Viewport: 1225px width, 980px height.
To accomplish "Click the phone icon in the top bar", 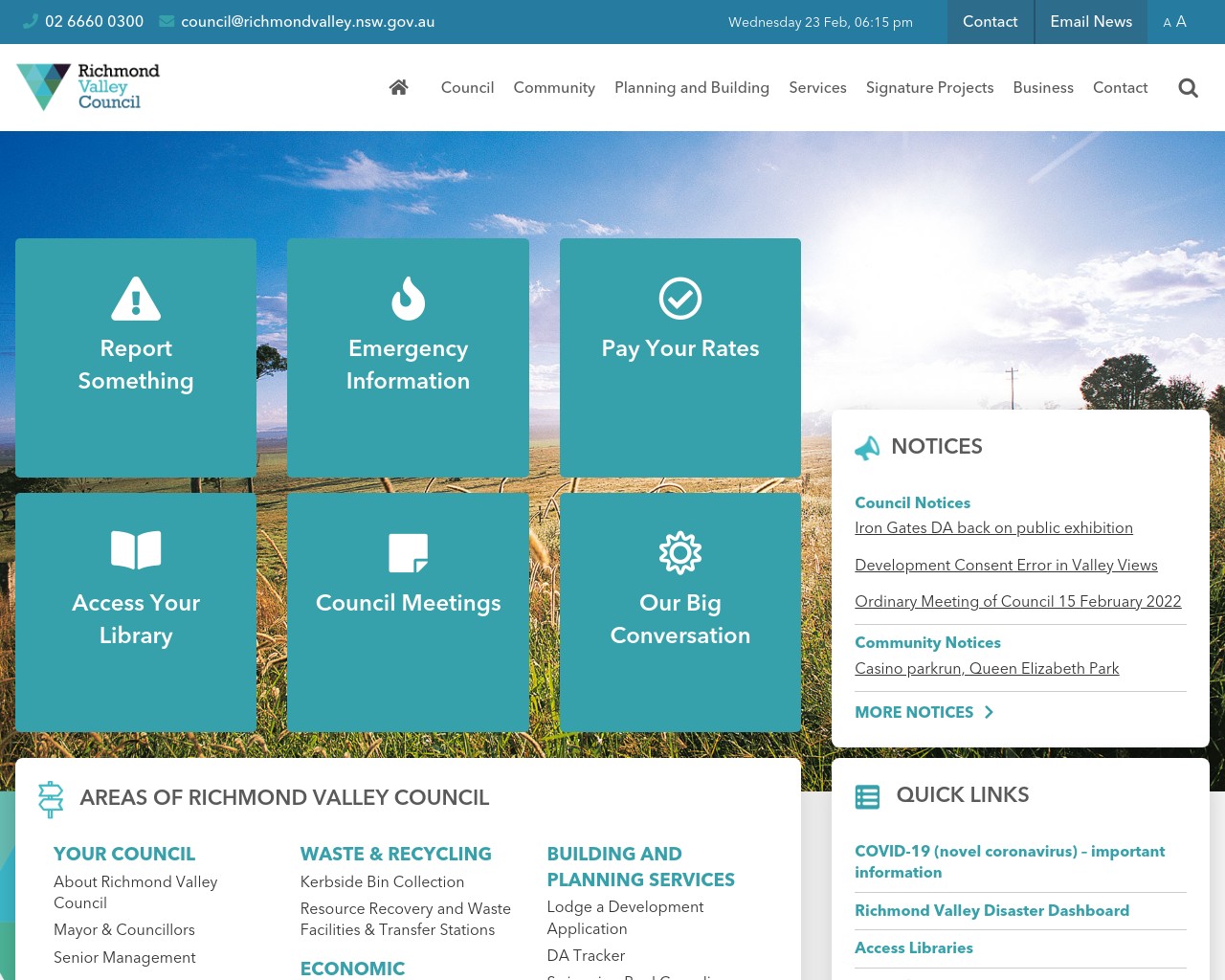I will point(30,21).
